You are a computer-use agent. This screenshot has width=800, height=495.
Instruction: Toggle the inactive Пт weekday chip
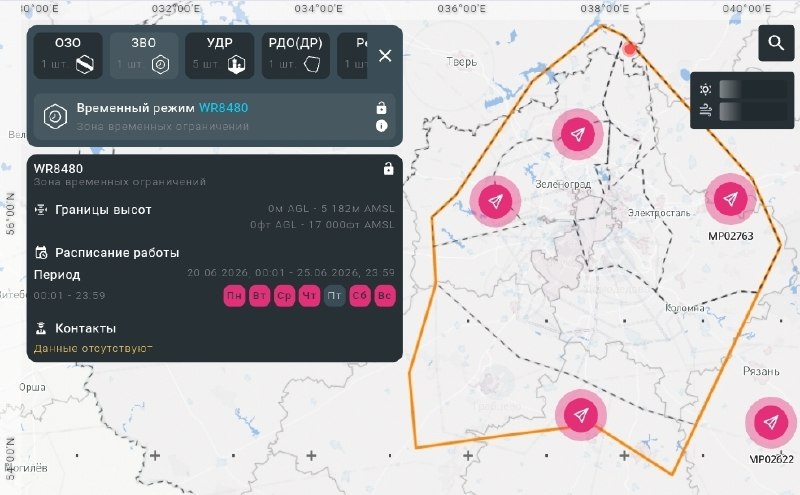[334, 296]
